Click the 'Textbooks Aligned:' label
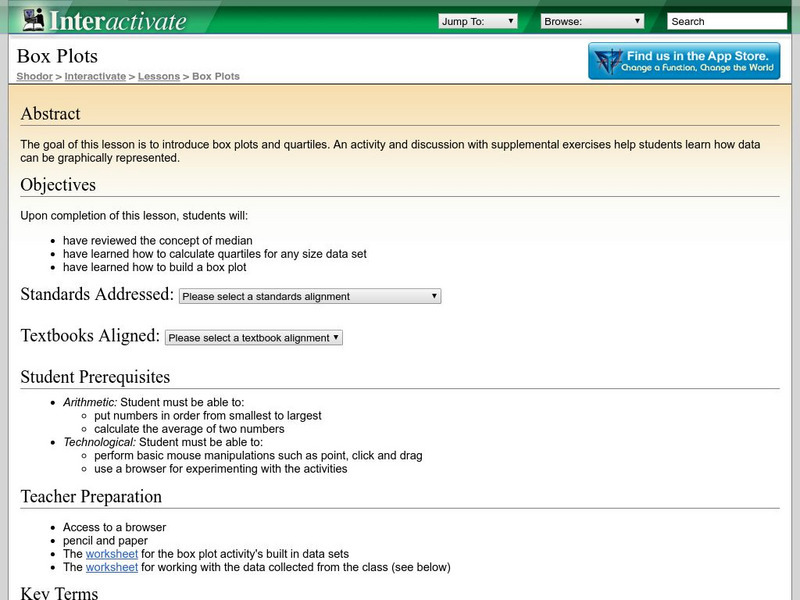Image resolution: width=800 pixels, height=600 pixels. [x=90, y=336]
